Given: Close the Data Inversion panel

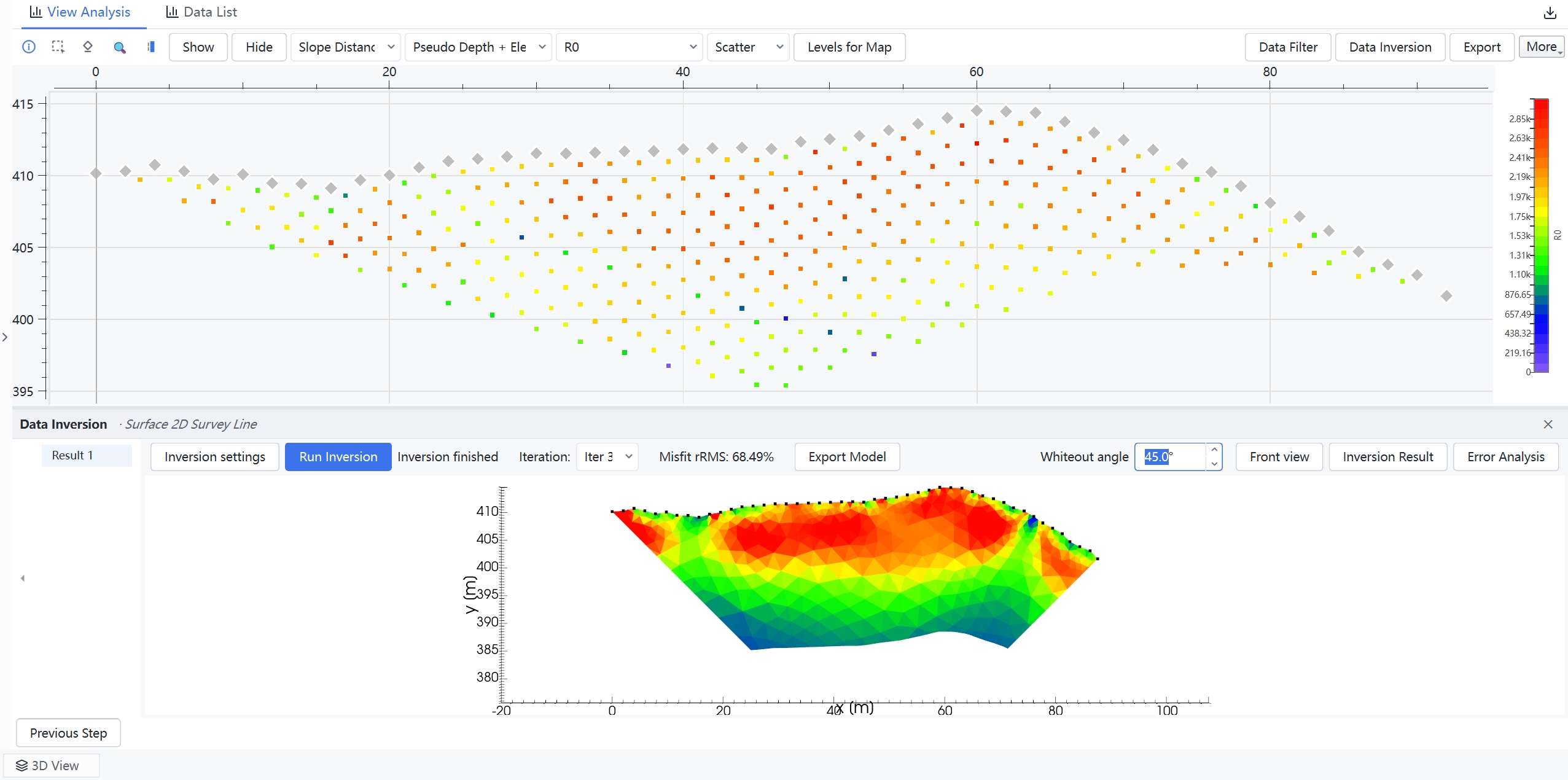Looking at the screenshot, I should (1548, 424).
